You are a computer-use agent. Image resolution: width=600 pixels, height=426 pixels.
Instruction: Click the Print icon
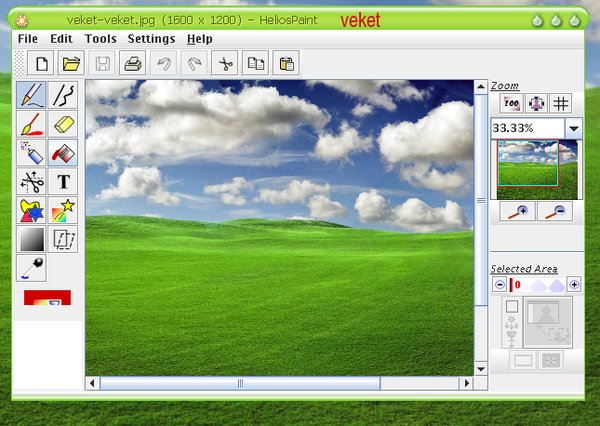(133, 63)
